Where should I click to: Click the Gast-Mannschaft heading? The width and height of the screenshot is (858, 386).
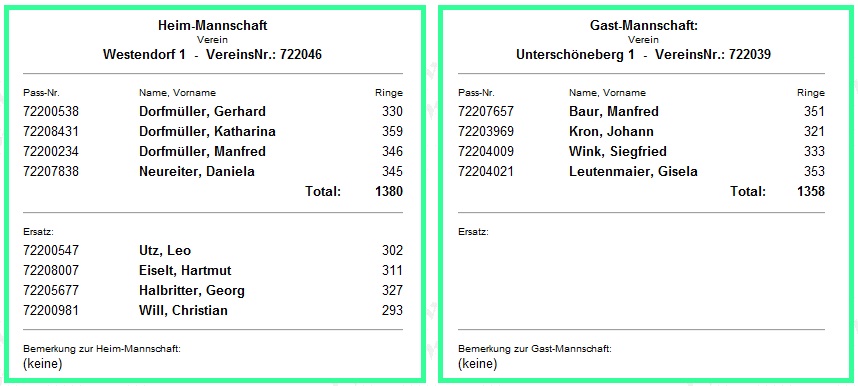click(644, 25)
